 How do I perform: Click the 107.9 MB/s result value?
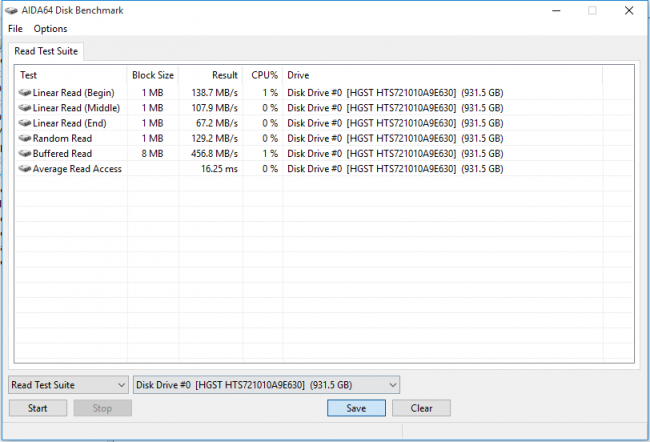(214, 108)
